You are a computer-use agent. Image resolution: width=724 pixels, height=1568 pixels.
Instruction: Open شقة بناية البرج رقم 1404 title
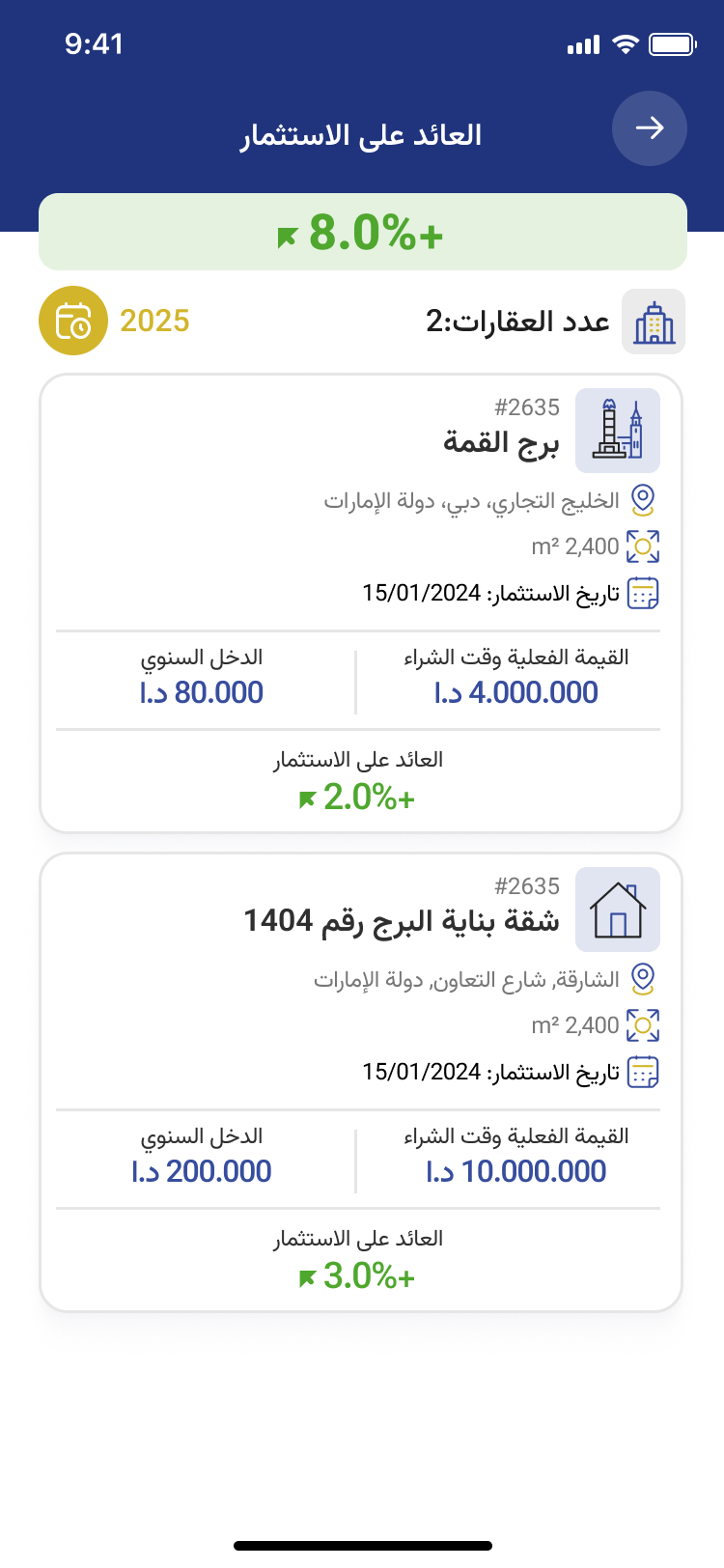tap(402, 921)
